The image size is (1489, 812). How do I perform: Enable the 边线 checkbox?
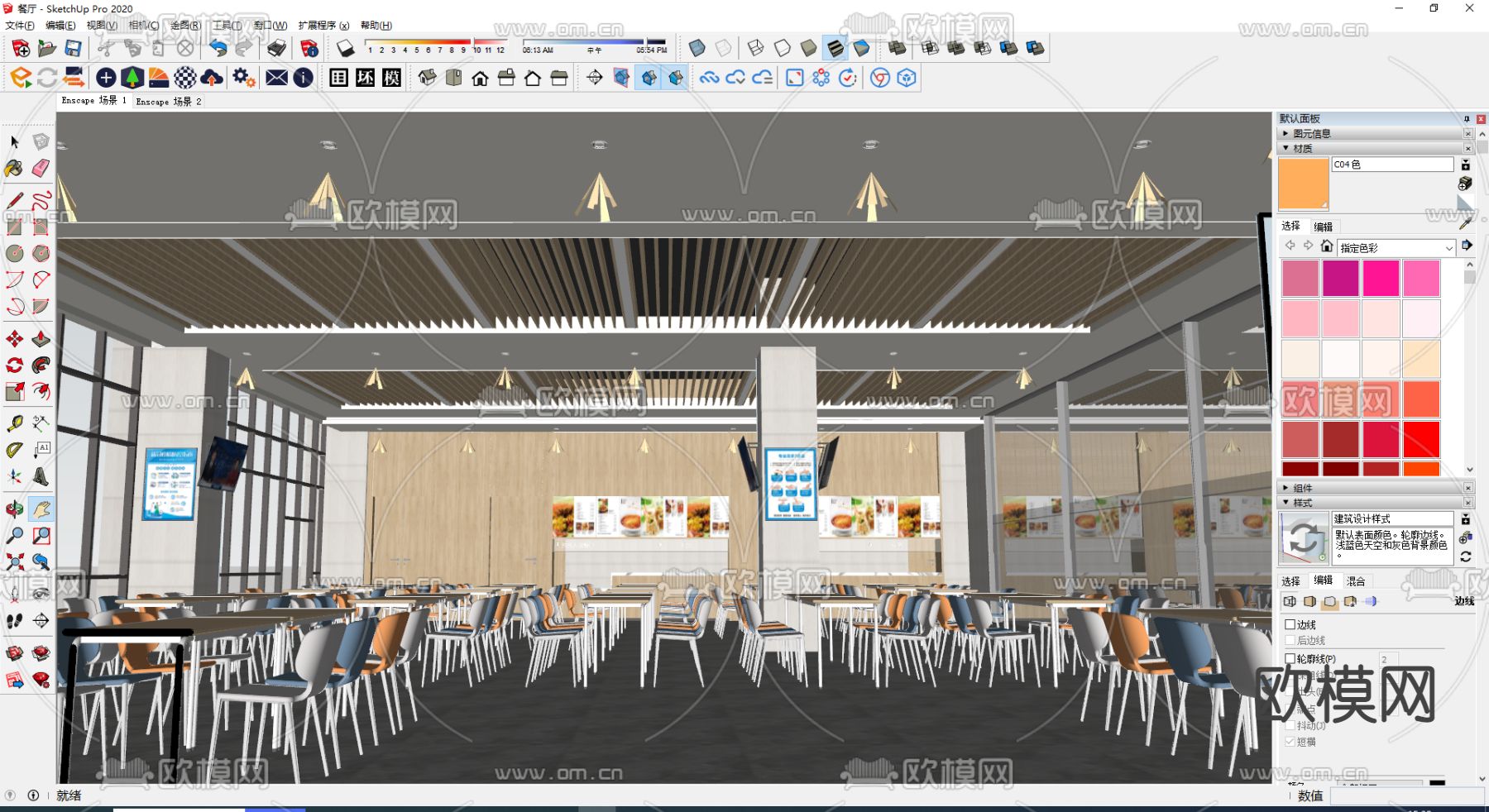coord(1290,625)
